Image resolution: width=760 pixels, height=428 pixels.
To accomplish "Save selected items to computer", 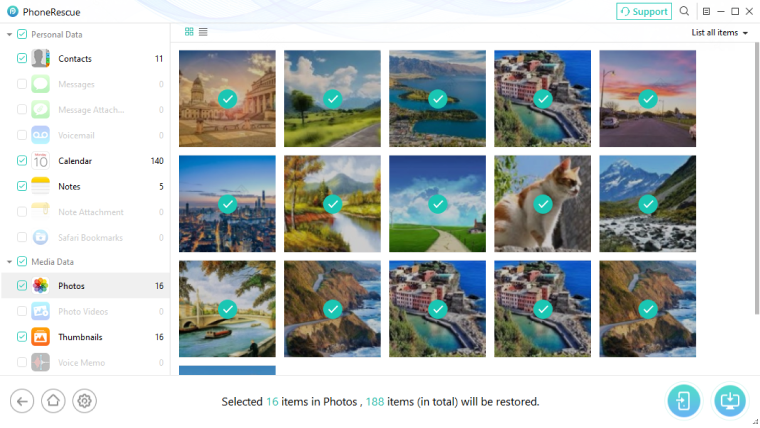I will (x=729, y=400).
